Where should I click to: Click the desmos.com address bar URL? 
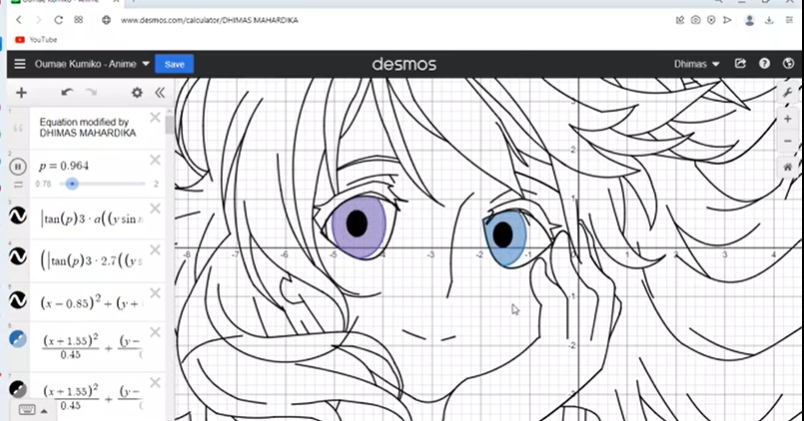coord(209,20)
